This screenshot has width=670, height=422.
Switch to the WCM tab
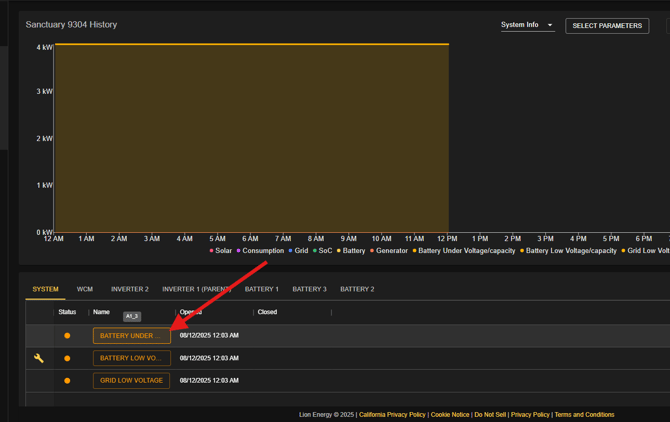[x=85, y=289]
